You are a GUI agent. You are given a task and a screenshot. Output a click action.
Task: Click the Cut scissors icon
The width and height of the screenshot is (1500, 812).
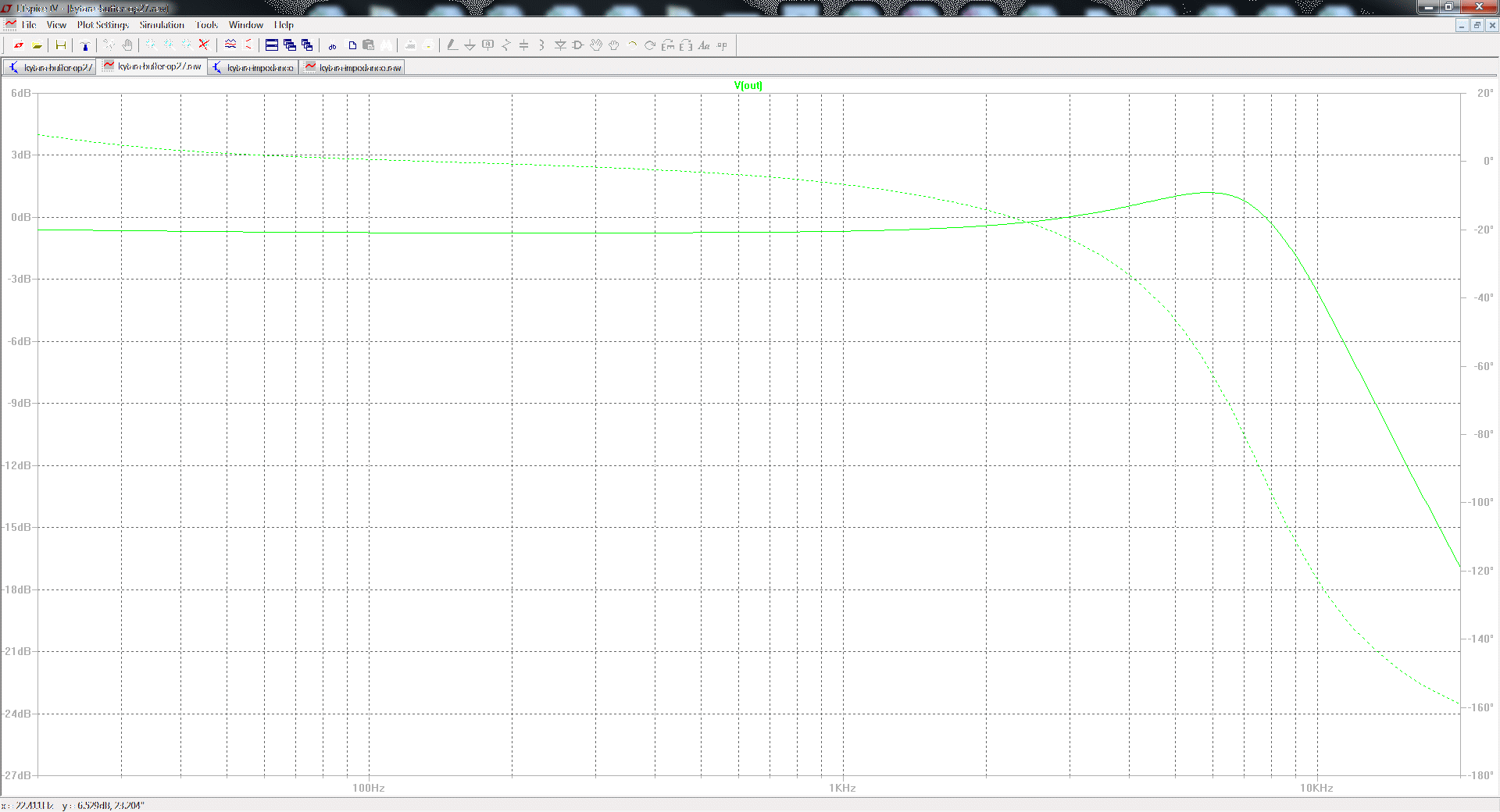point(332,45)
